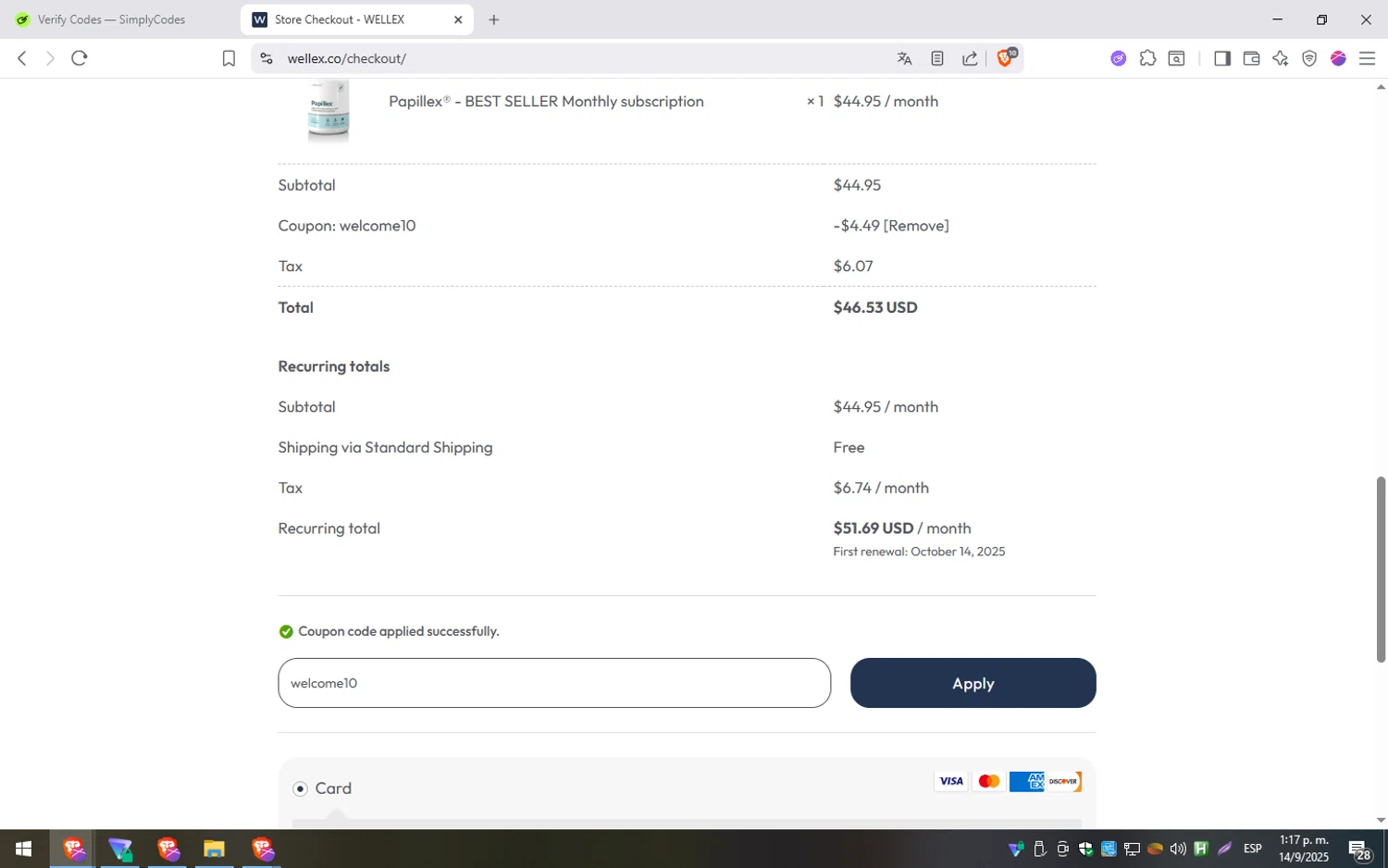
Task: Select the Card payment option
Action: click(300, 788)
